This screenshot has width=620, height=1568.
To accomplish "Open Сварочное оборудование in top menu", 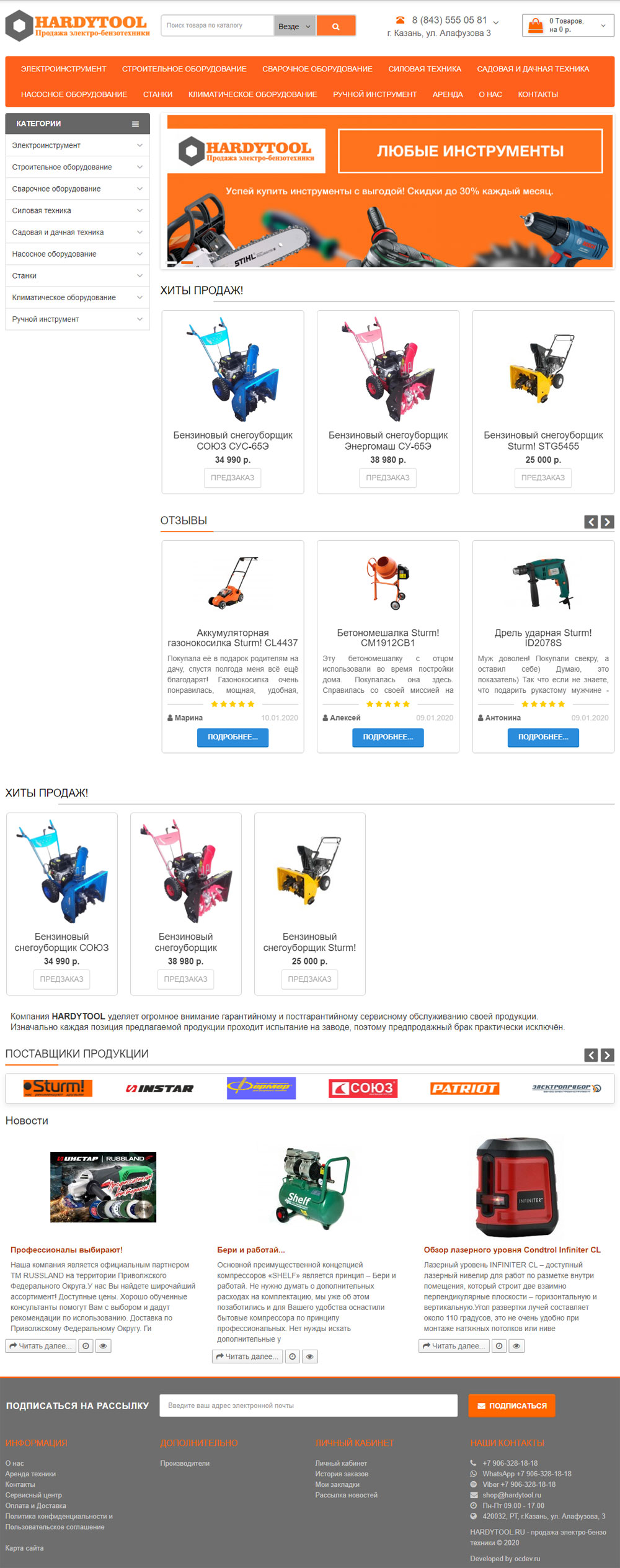I will click(x=317, y=69).
